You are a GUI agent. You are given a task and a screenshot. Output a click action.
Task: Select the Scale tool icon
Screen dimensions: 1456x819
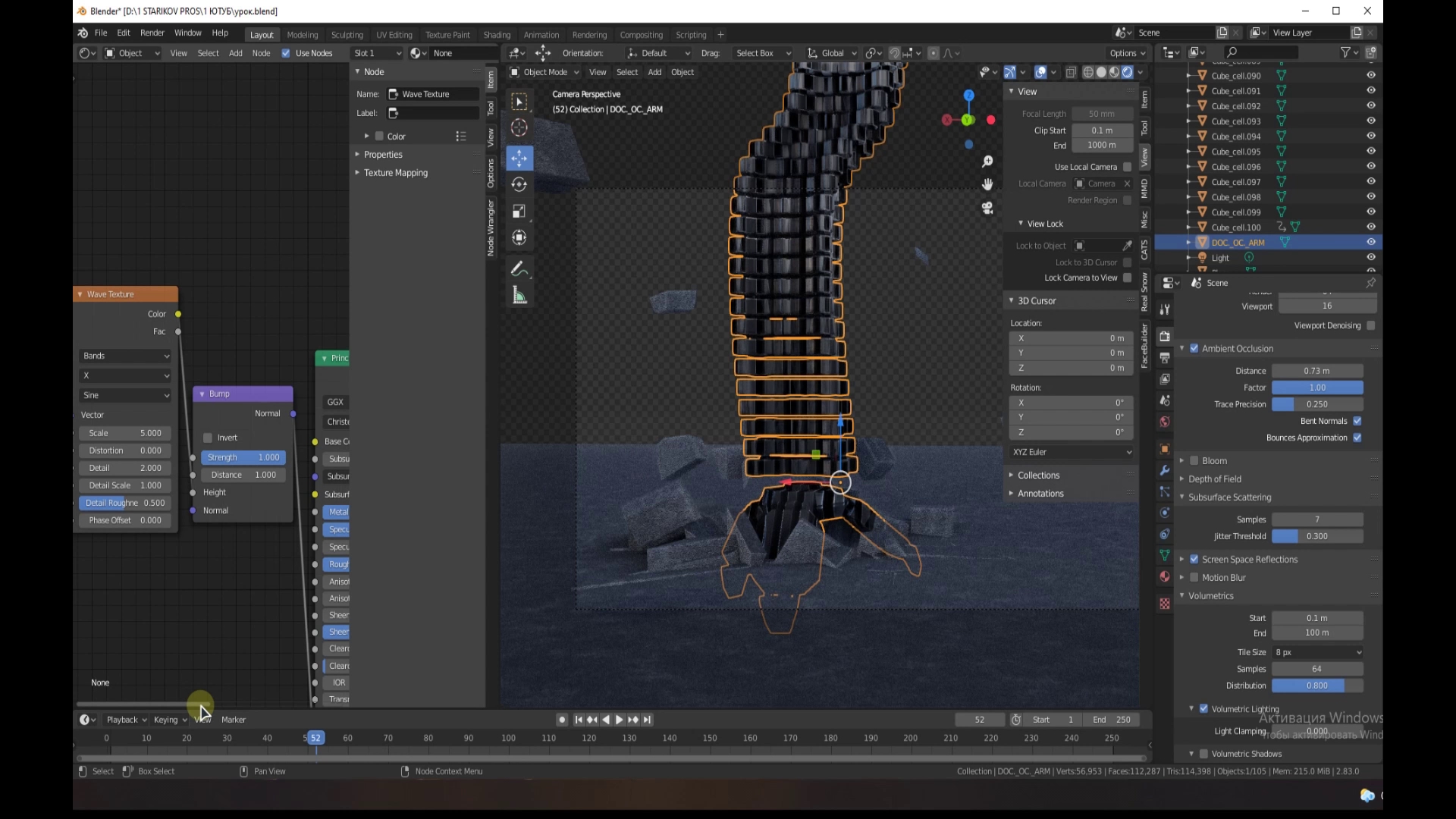click(519, 211)
